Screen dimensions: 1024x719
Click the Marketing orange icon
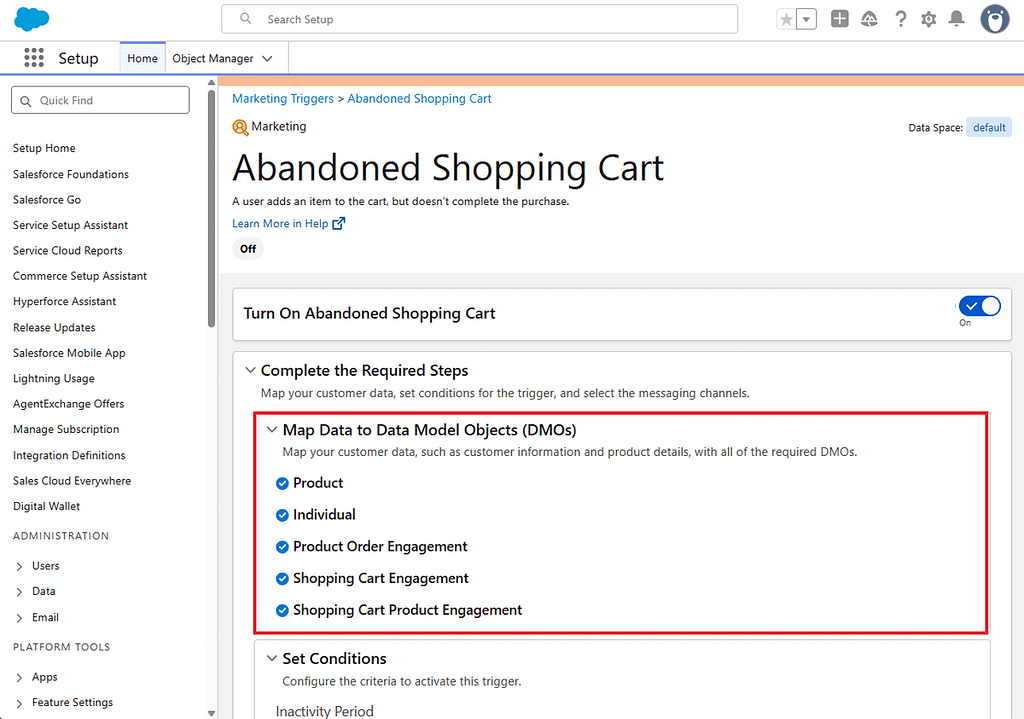click(240, 127)
